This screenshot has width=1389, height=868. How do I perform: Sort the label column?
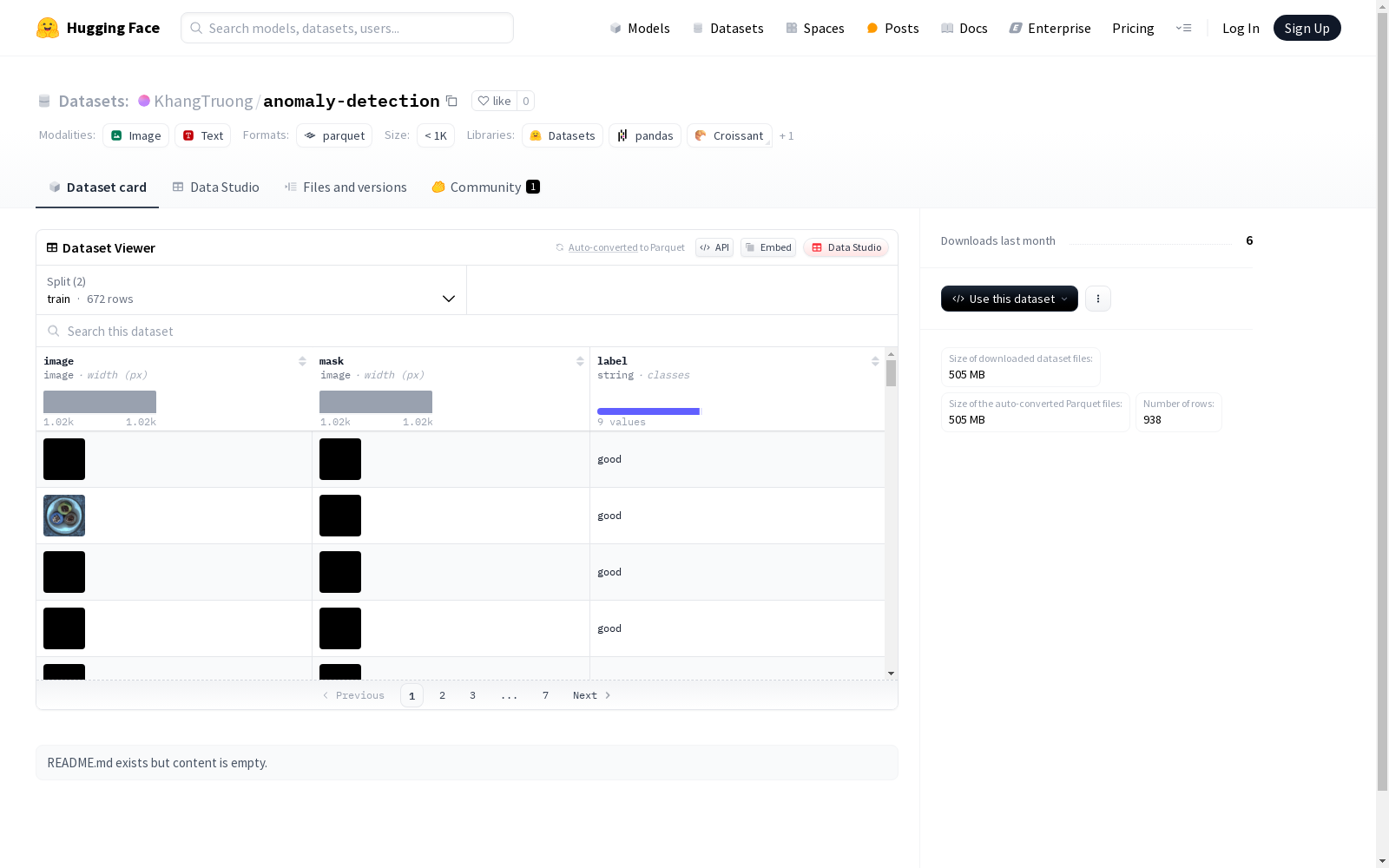coord(875,361)
